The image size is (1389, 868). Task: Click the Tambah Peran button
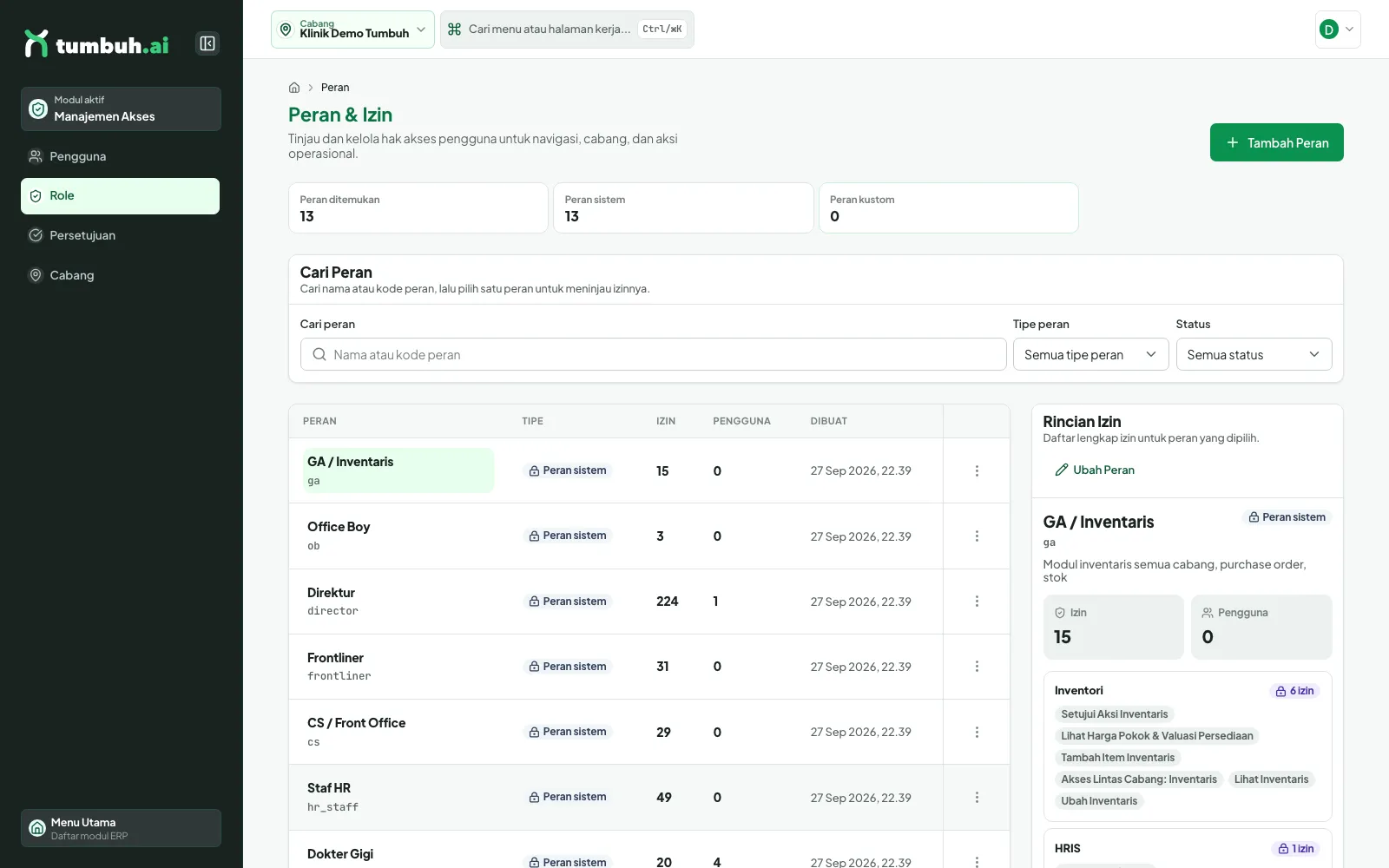point(1276,142)
